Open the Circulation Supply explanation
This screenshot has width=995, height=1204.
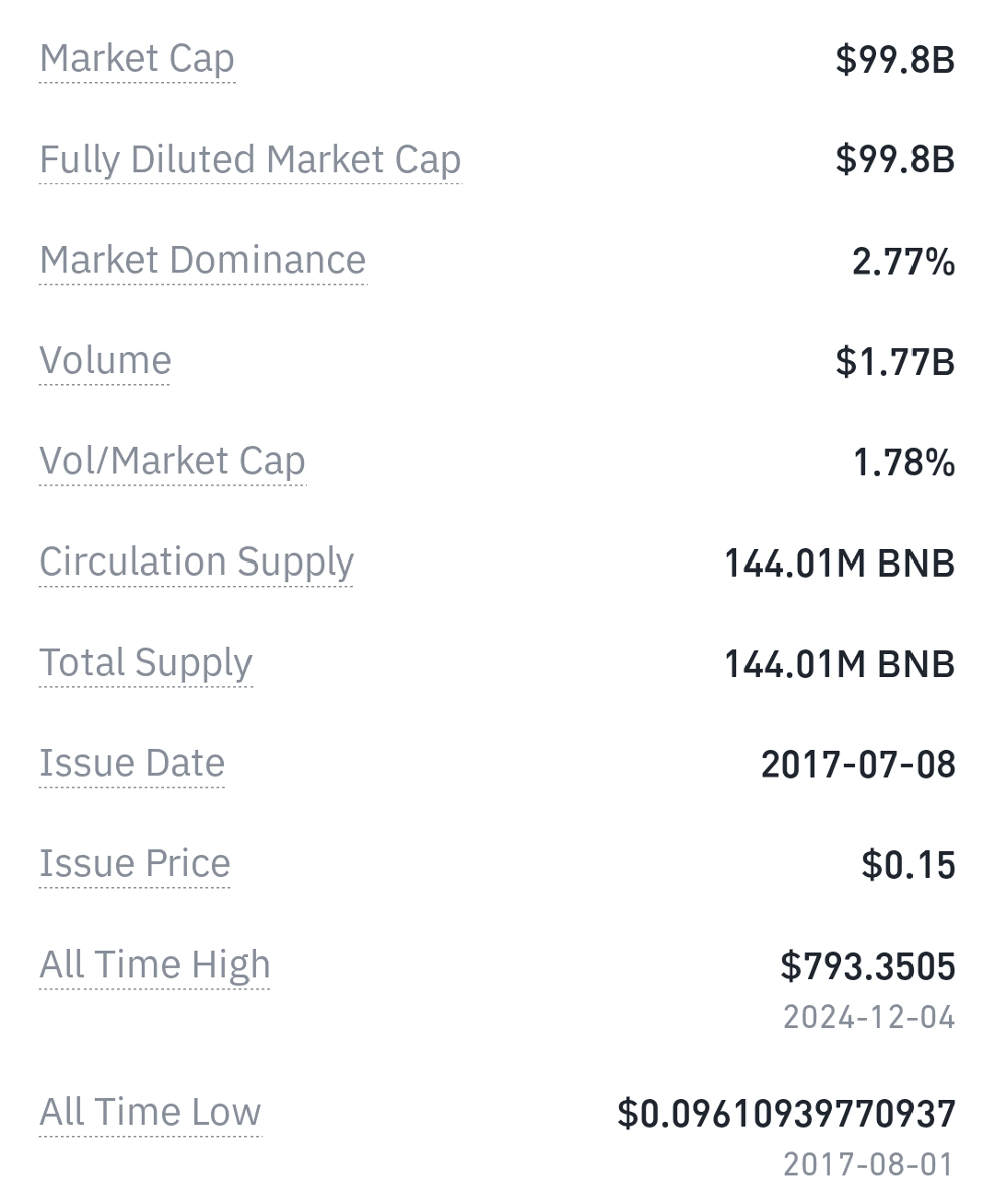coord(196,562)
